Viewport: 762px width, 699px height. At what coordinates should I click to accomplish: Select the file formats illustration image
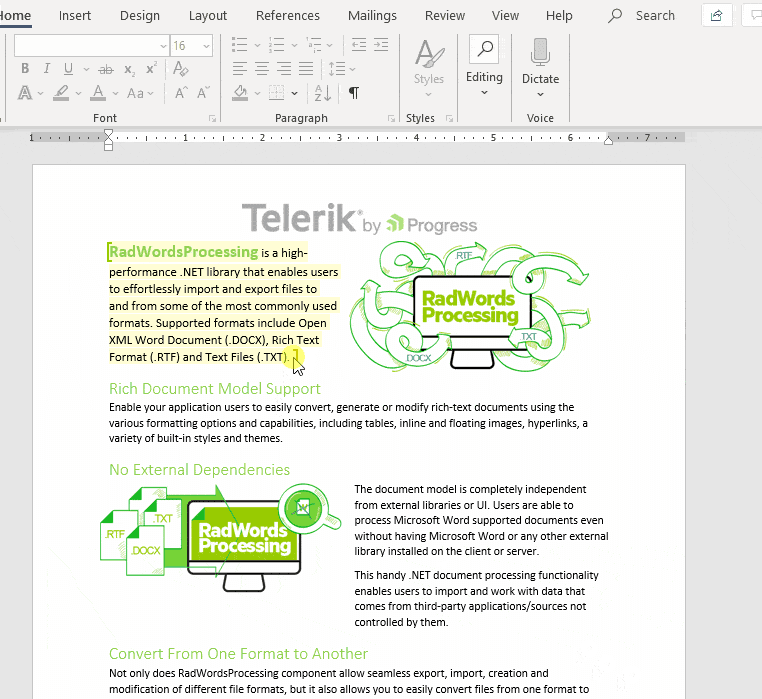coord(221,537)
